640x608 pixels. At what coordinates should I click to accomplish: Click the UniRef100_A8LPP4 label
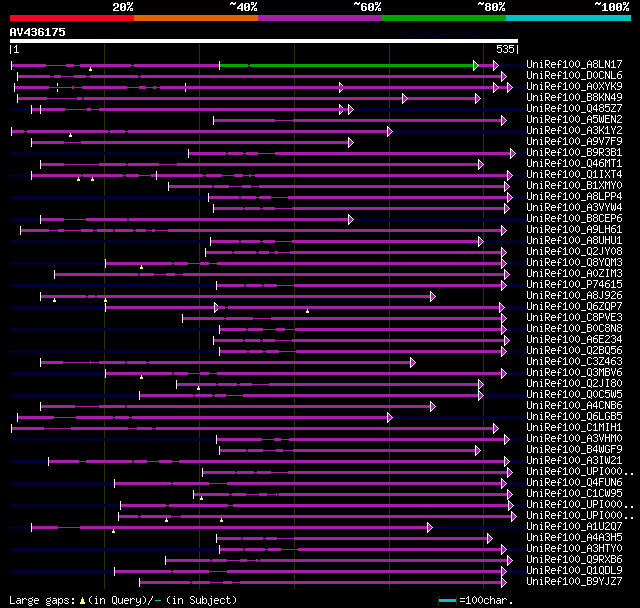(x=574, y=196)
